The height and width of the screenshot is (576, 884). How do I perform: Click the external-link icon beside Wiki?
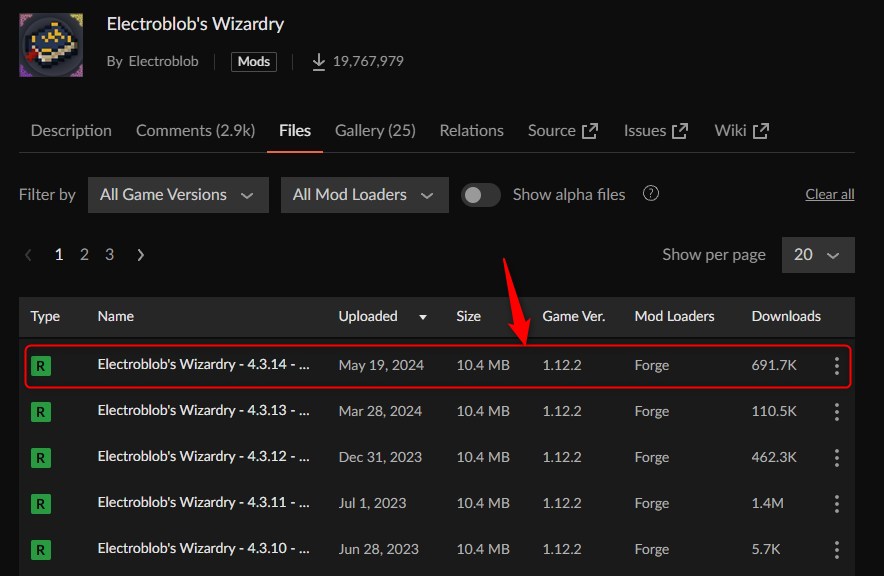[x=761, y=131]
